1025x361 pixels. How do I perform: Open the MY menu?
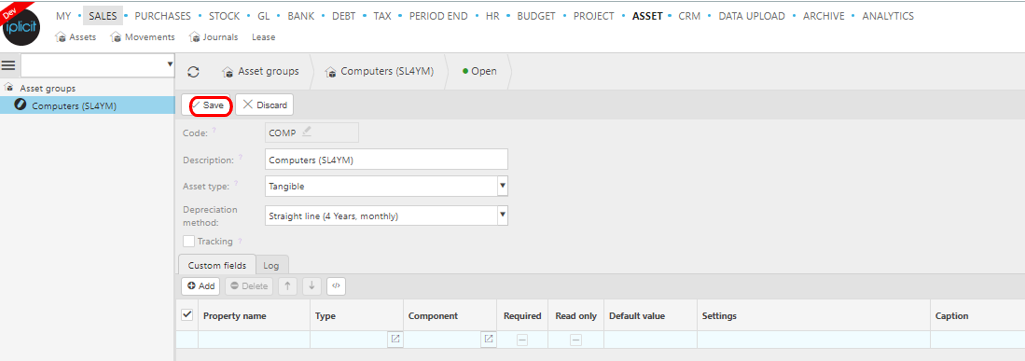coord(63,16)
